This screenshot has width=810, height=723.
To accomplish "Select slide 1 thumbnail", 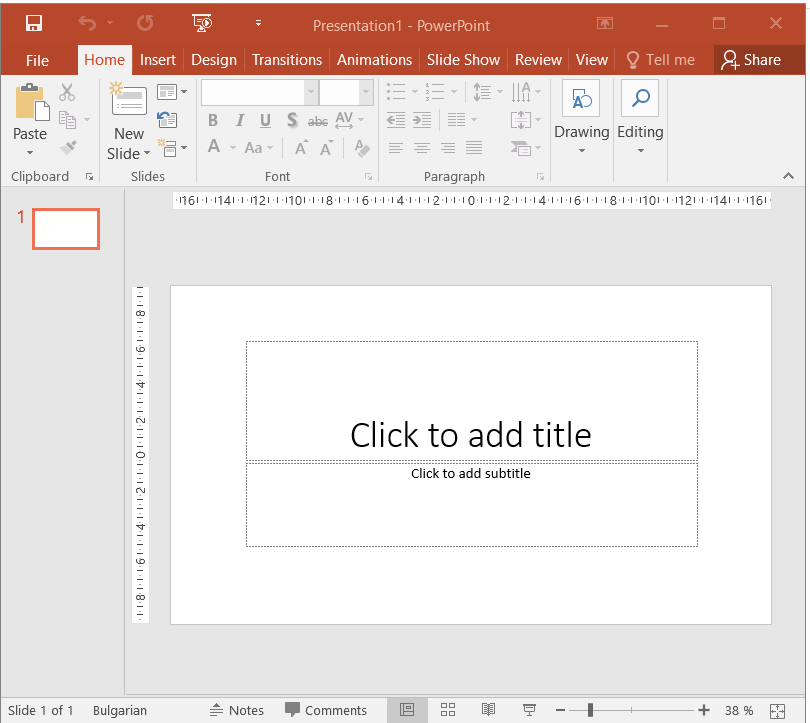I will pyautogui.click(x=66, y=229).
